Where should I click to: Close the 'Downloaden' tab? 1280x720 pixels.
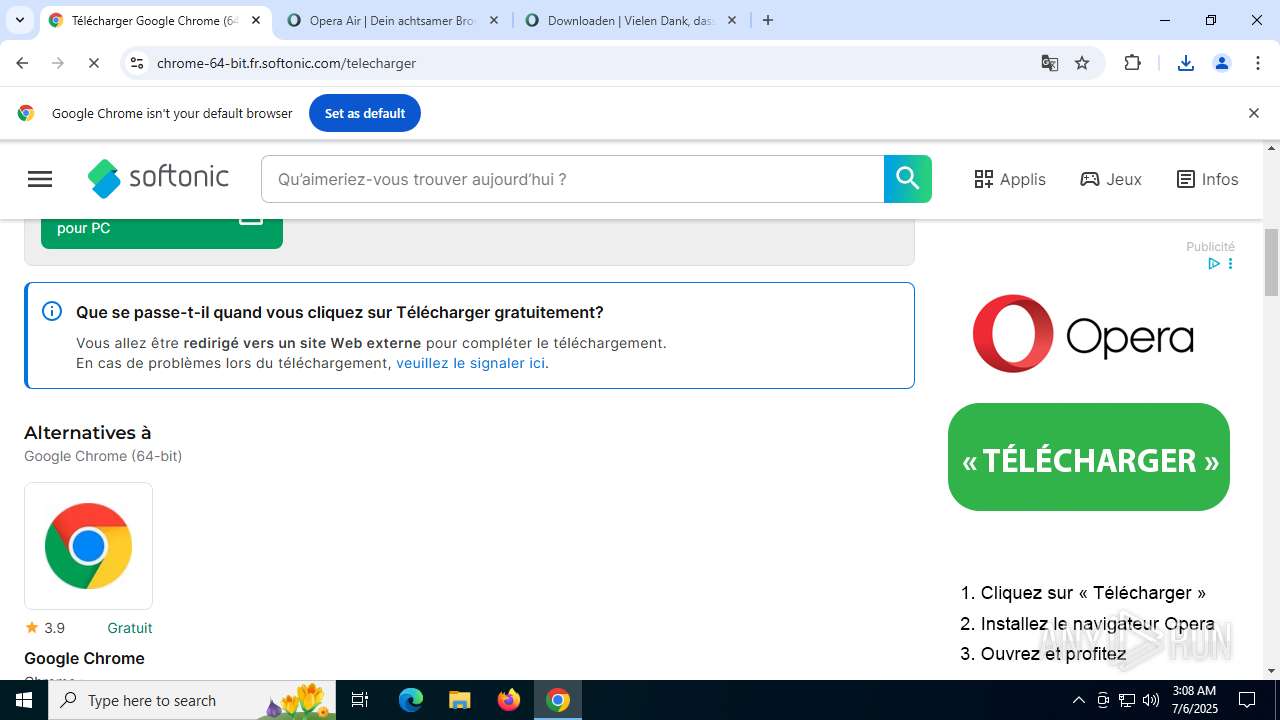click(732, 20)
